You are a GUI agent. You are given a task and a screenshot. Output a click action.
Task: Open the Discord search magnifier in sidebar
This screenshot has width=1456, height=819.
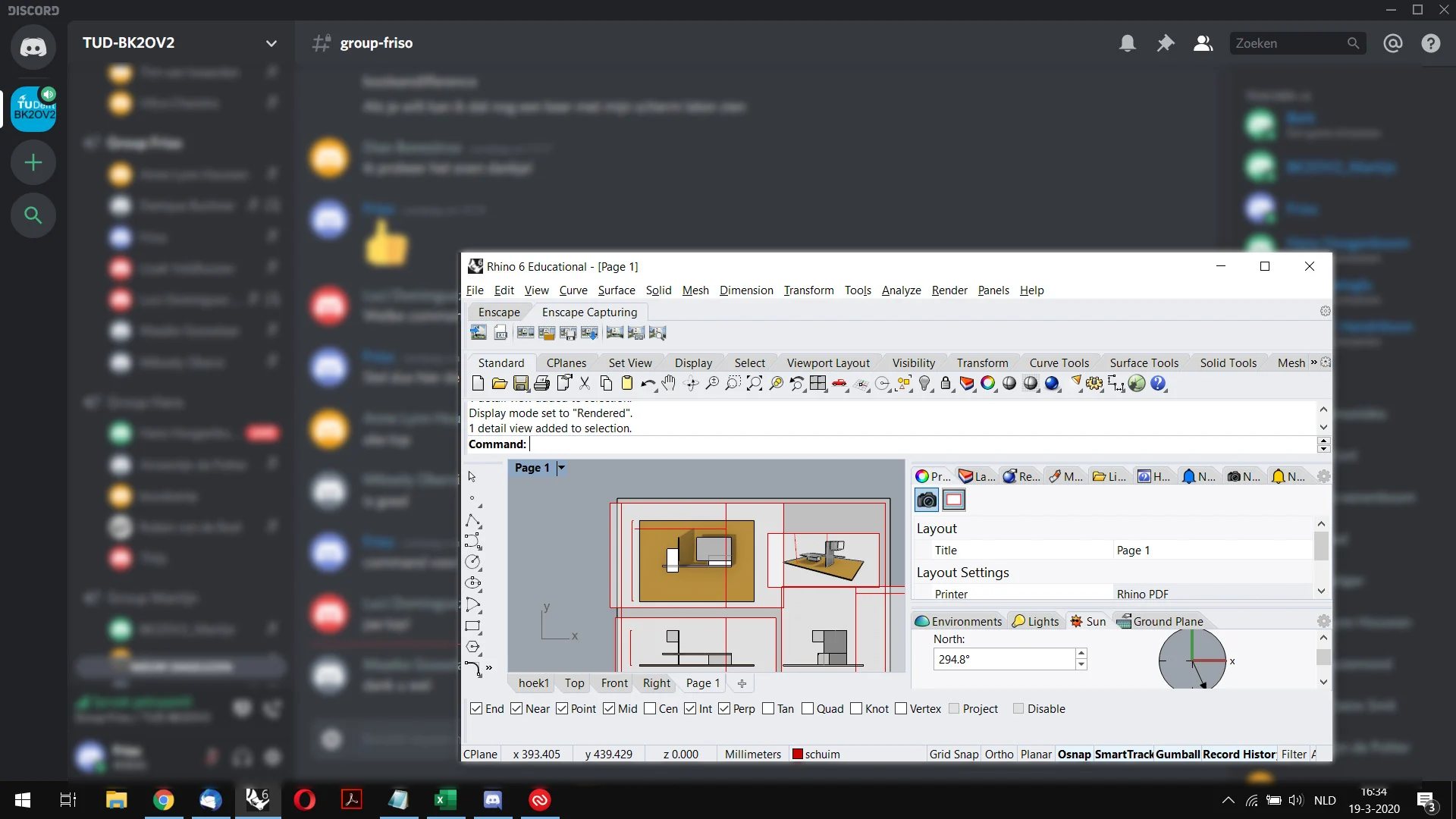[33, 215]
